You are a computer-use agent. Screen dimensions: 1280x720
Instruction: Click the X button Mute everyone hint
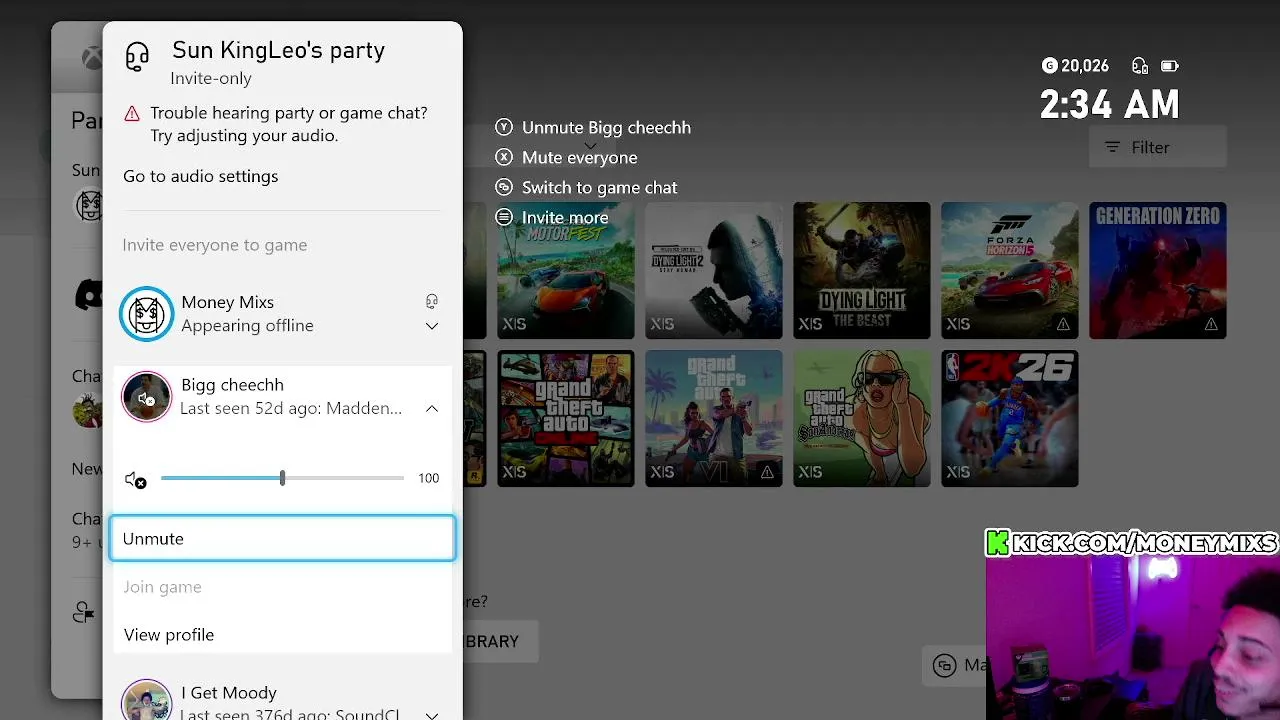click(566, 158)
